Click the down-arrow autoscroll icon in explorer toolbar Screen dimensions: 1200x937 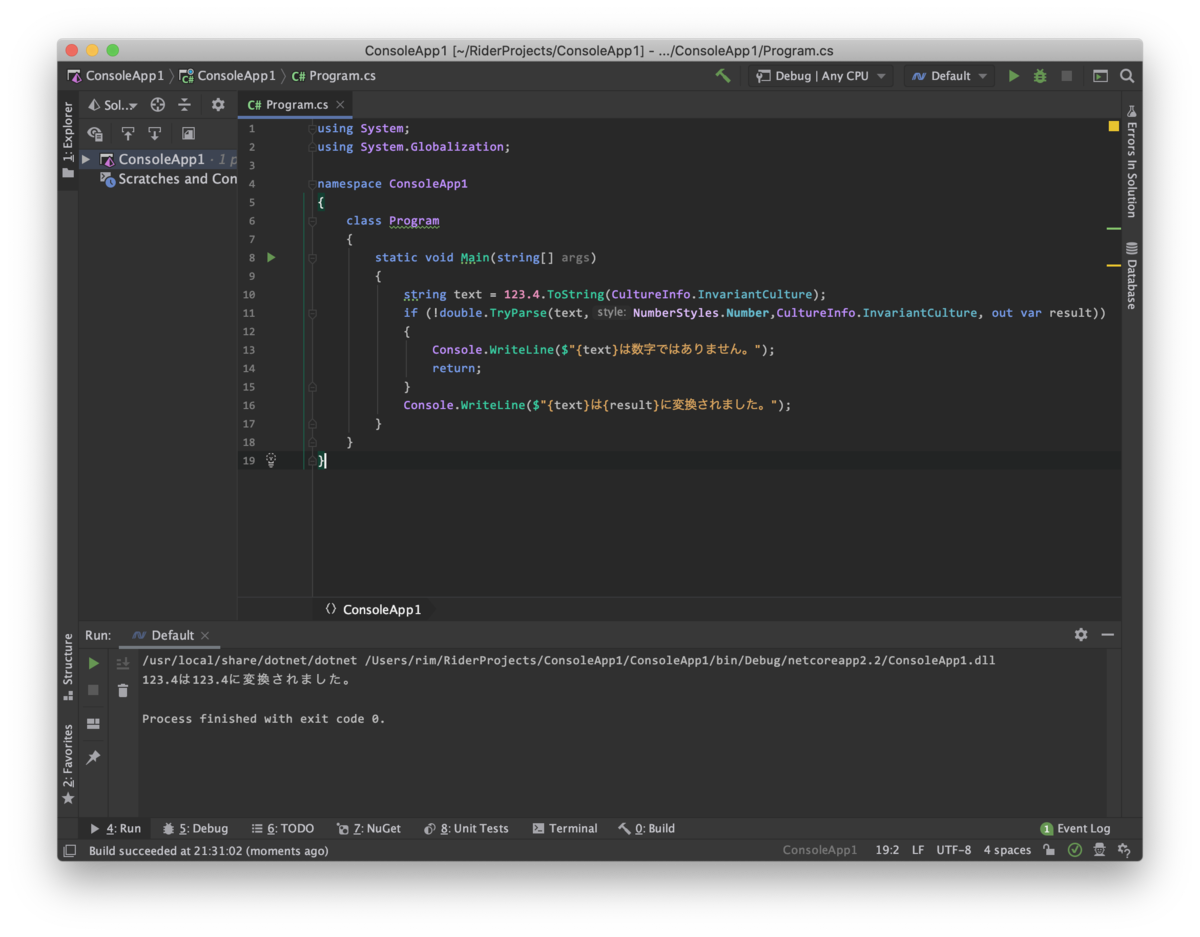(x=154, y=133)
